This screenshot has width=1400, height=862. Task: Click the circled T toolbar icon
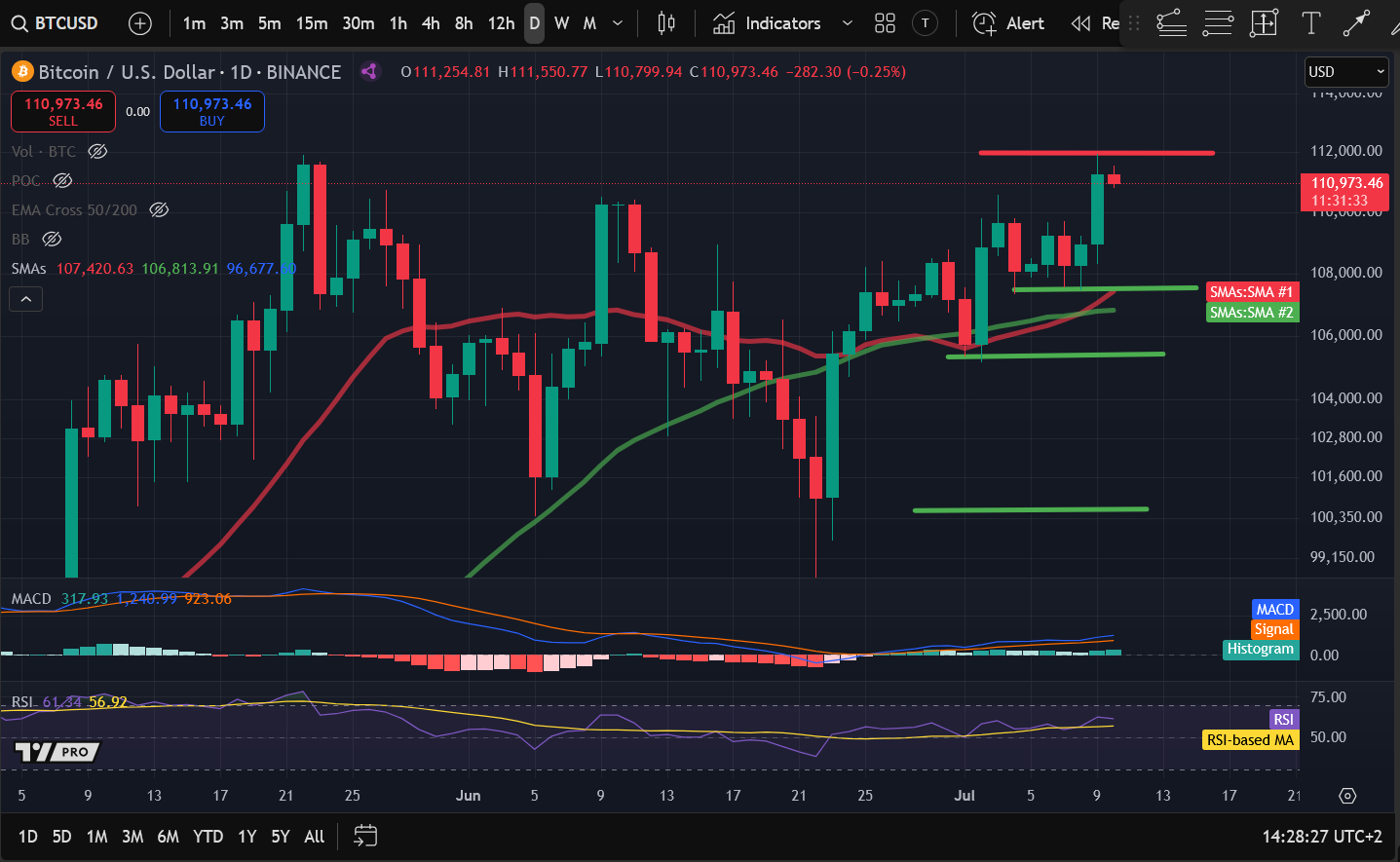tap(926, 23)
